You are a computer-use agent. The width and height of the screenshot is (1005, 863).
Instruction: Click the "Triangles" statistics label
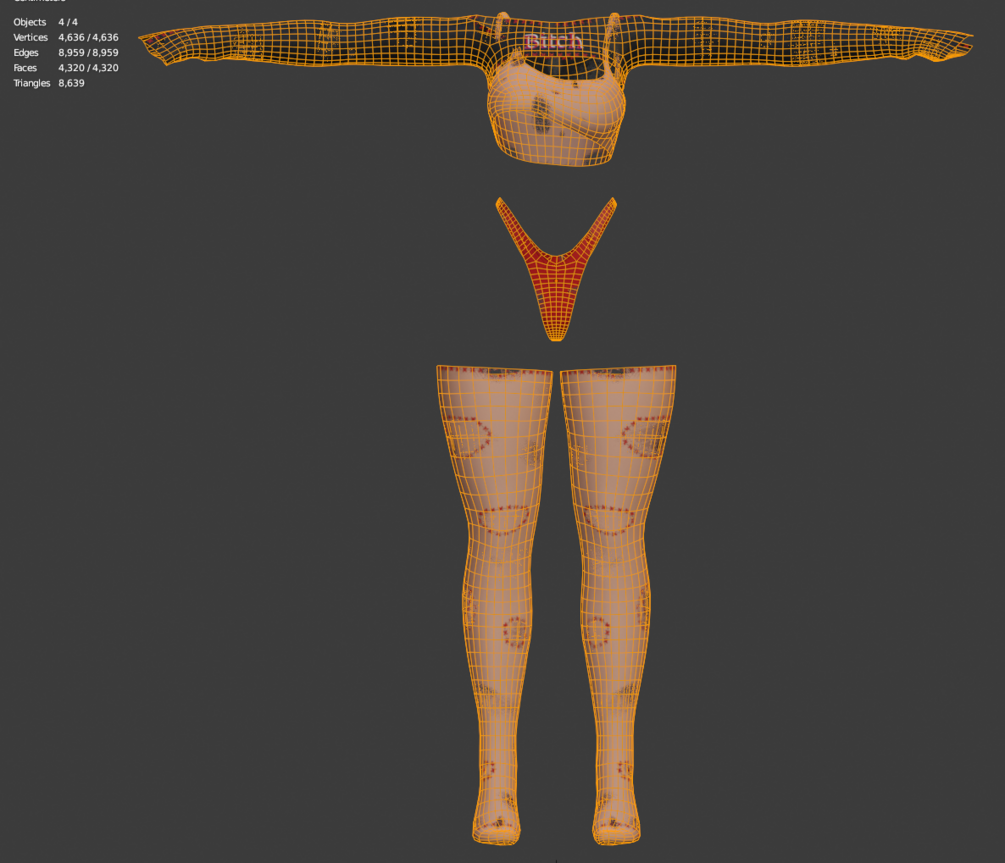tap(31, 83)
